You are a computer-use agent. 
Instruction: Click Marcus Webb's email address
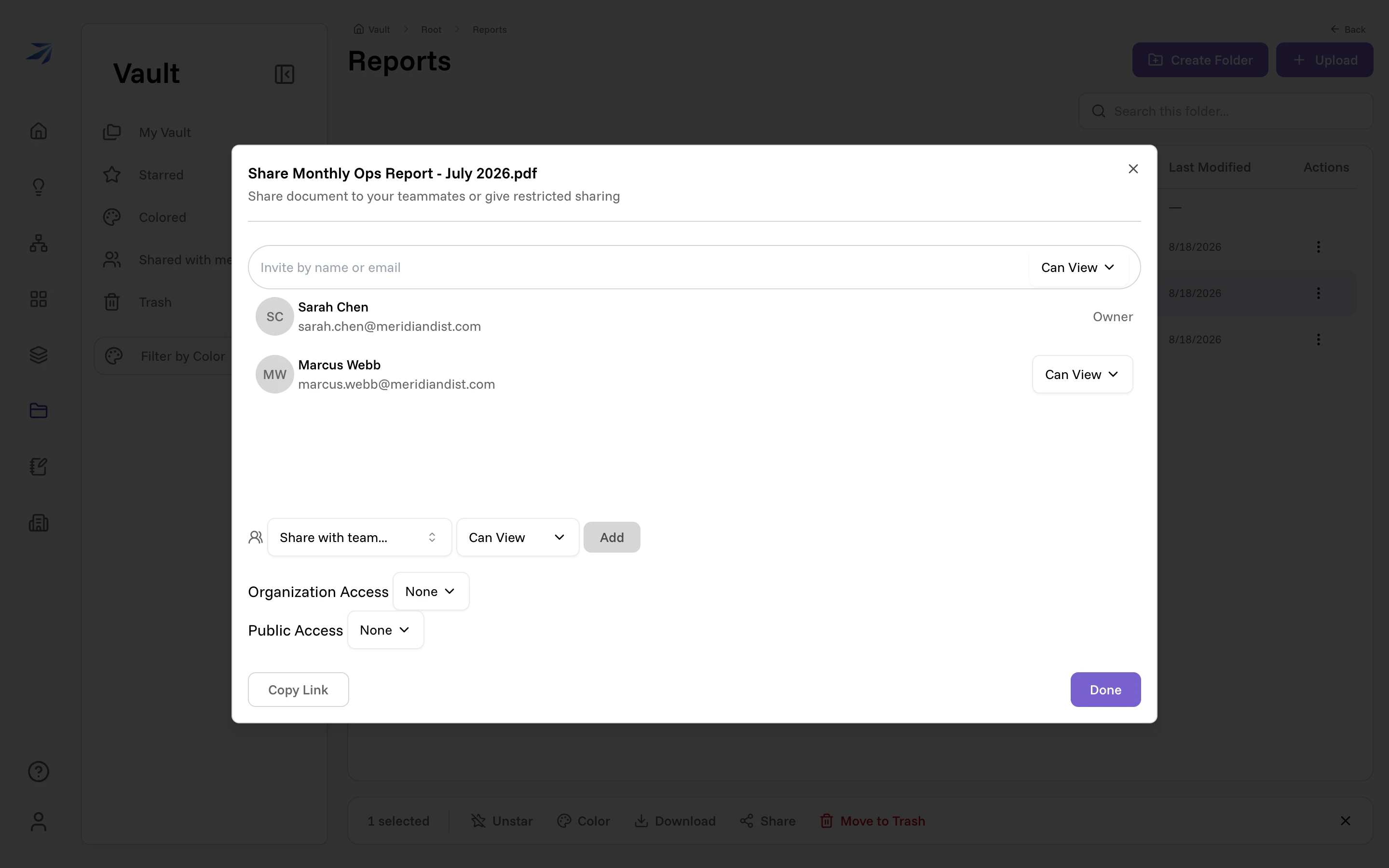[x=396, y=384]
